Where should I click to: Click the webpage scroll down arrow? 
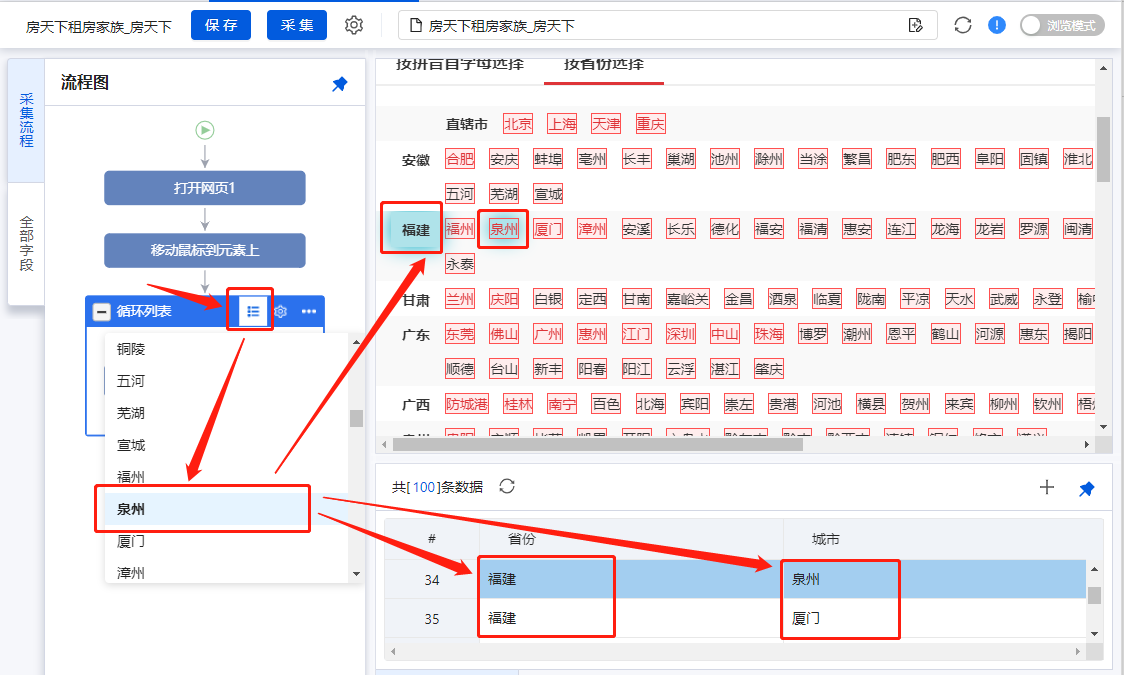(1103, 427)
